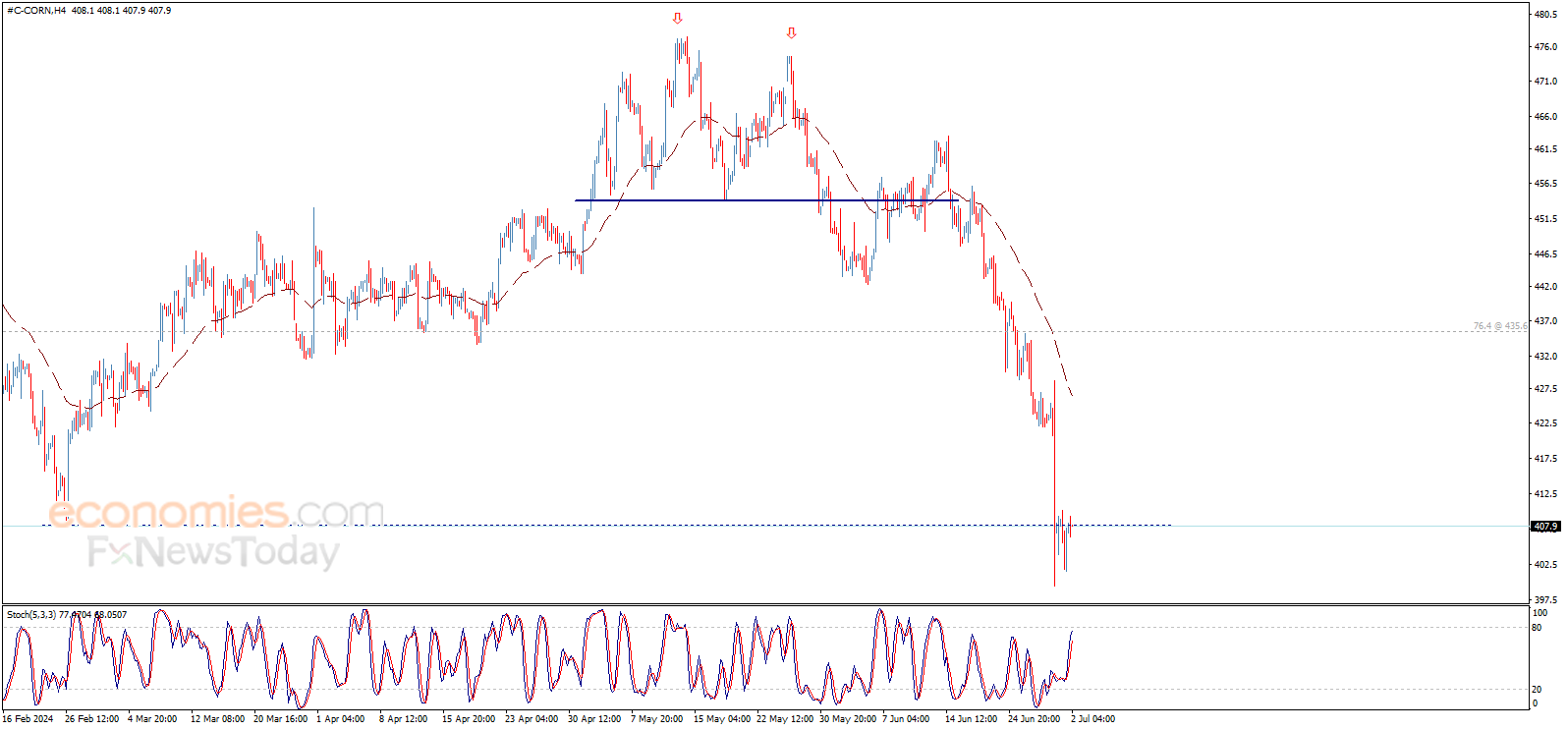Viewport: 1568px width, 730px height.
Task: Click the 397.5 price axis label
Action: click(x=1545, y=598)
